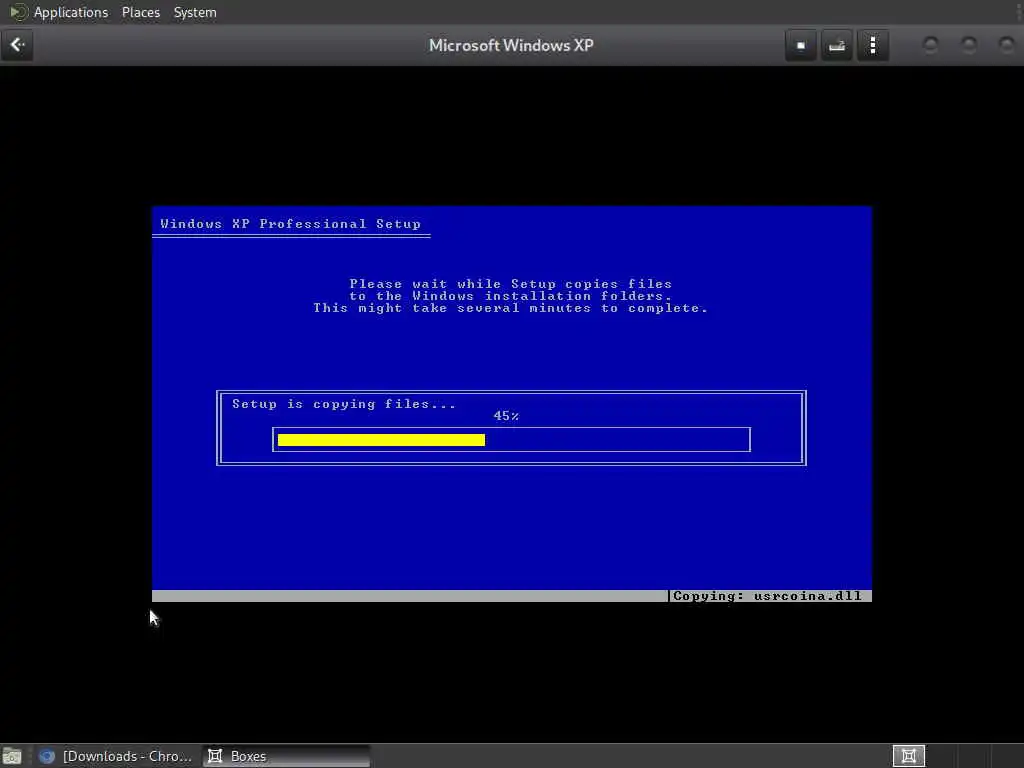The height and width of the screenshot is (768, 1024).
Task: Click the 'Microsoft Windows XP' window title
Action: coord(511,45)
